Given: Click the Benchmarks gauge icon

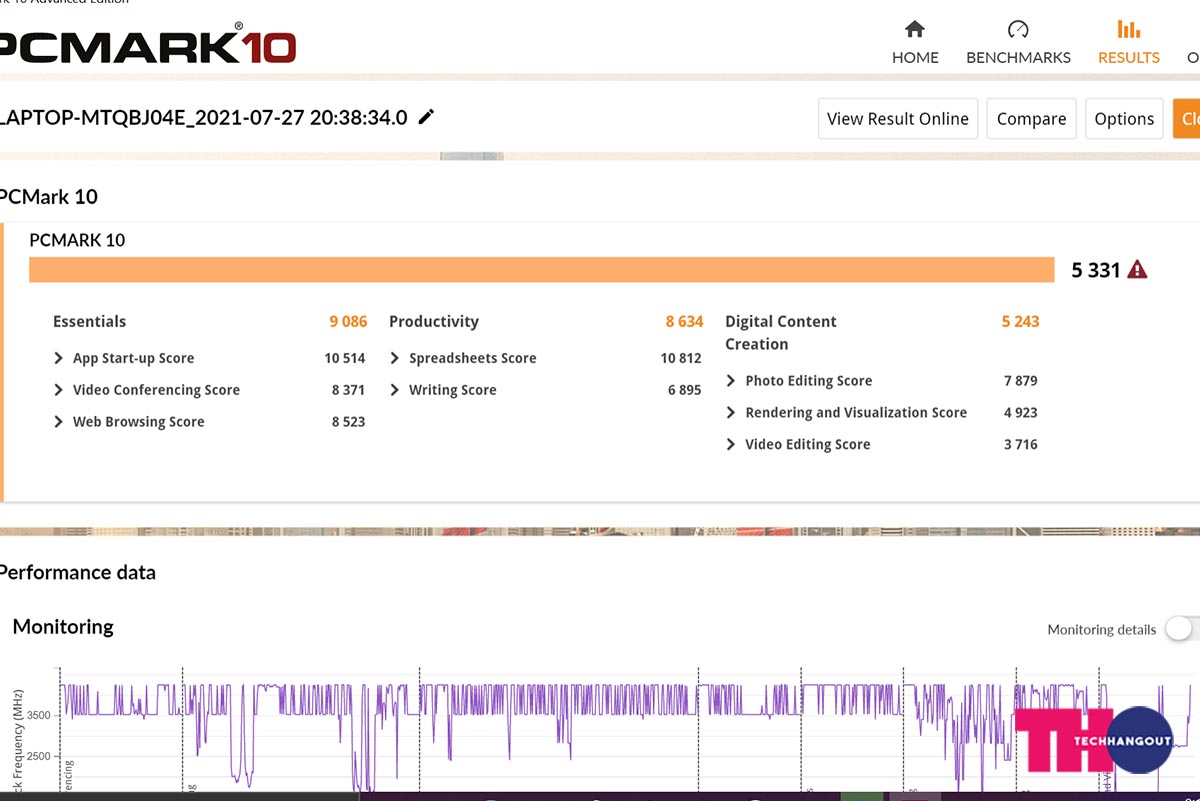Looking at the screenshot, I should click(1018, 29).
